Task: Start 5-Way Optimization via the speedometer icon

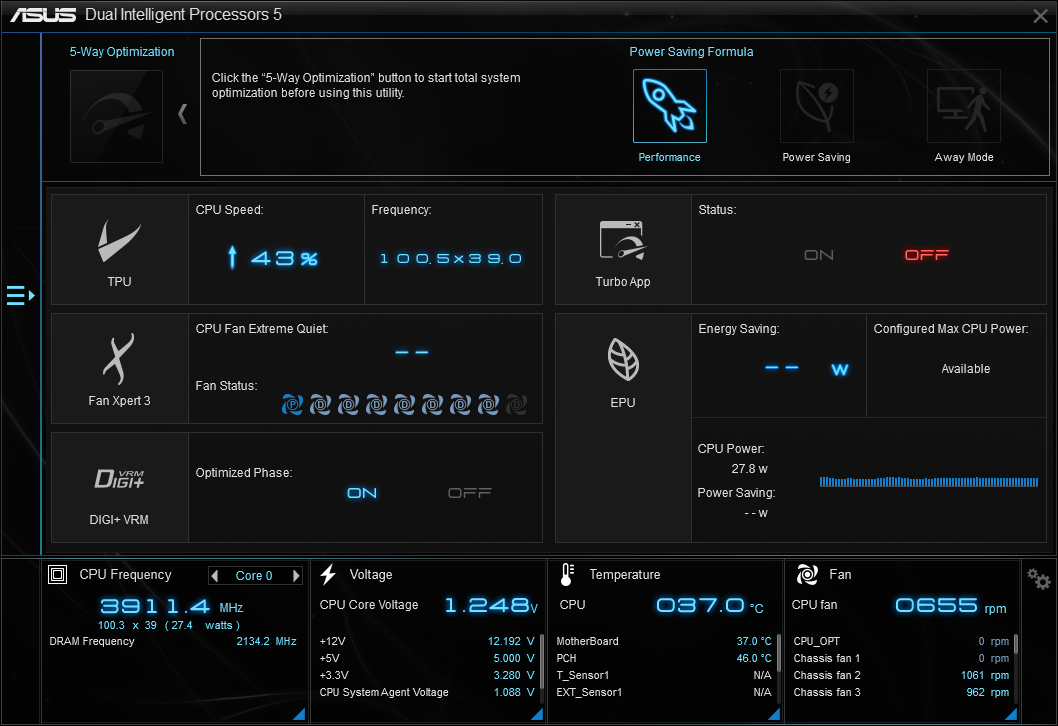Action: 116,116
